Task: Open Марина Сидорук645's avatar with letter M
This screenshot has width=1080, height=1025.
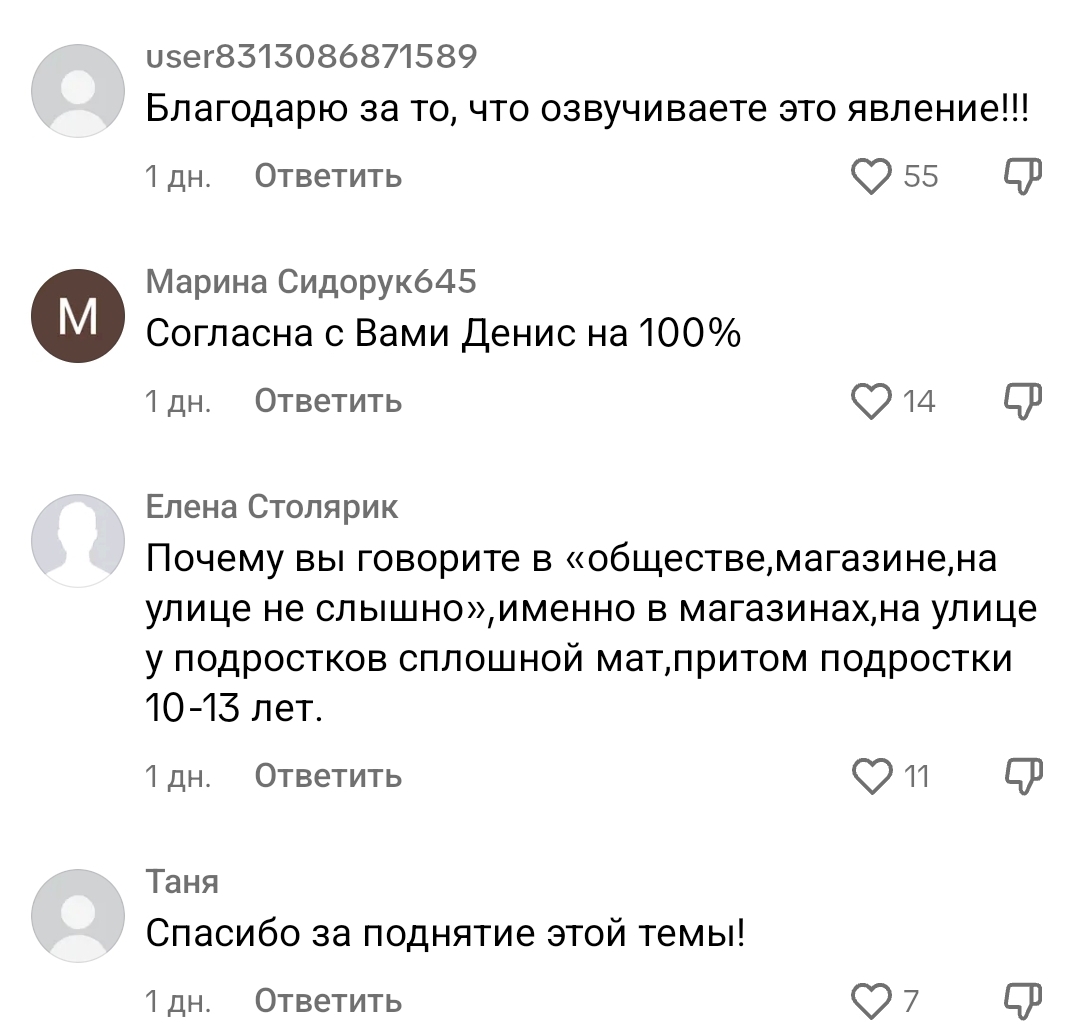Action: coord(78,316)
